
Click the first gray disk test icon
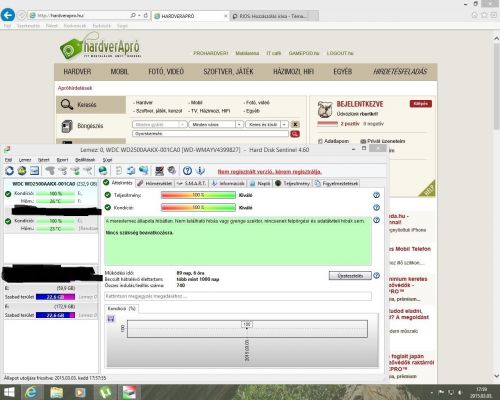pyautogui.click(x=50, y=171)
